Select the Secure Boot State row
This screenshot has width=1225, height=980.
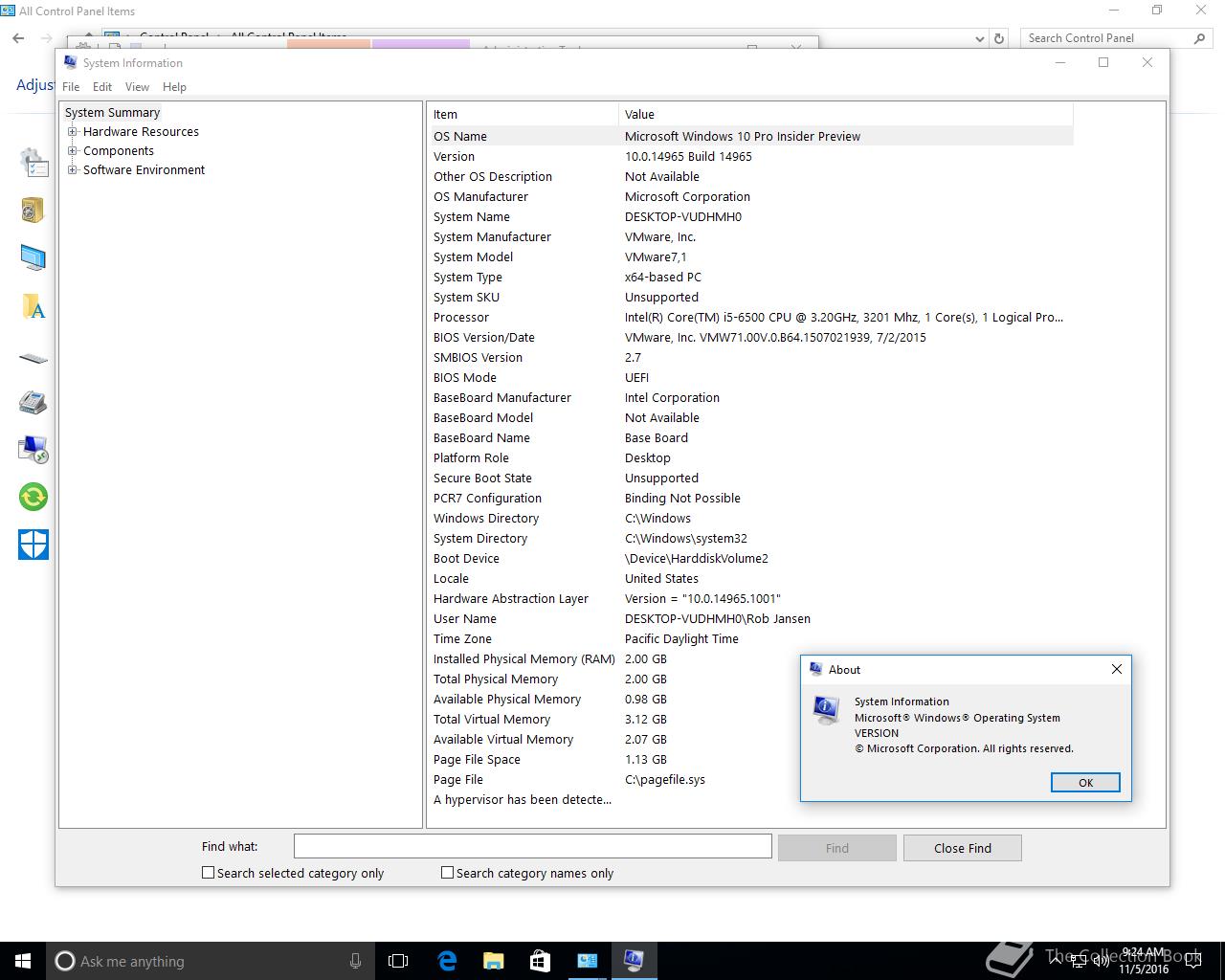(x=751, y=478)
